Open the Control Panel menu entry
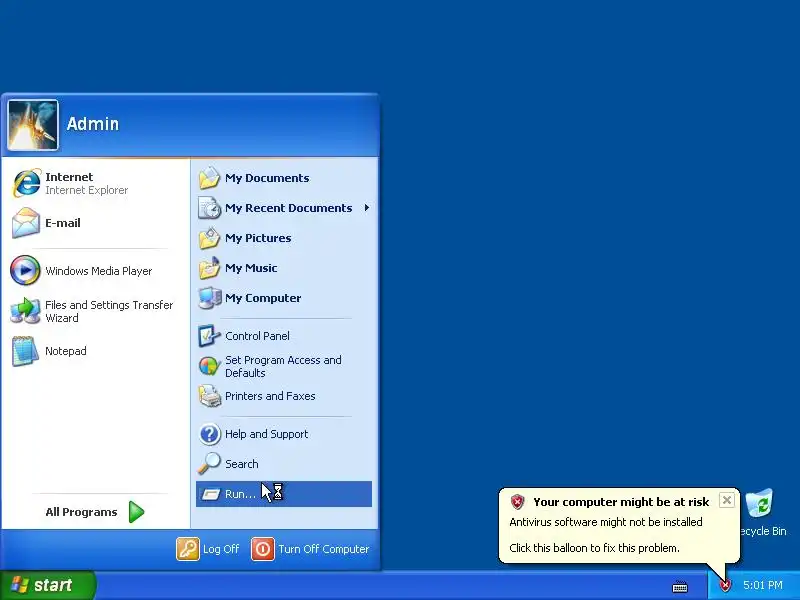Viewport: 800px width, 600px height. click(x=284, y=336)
